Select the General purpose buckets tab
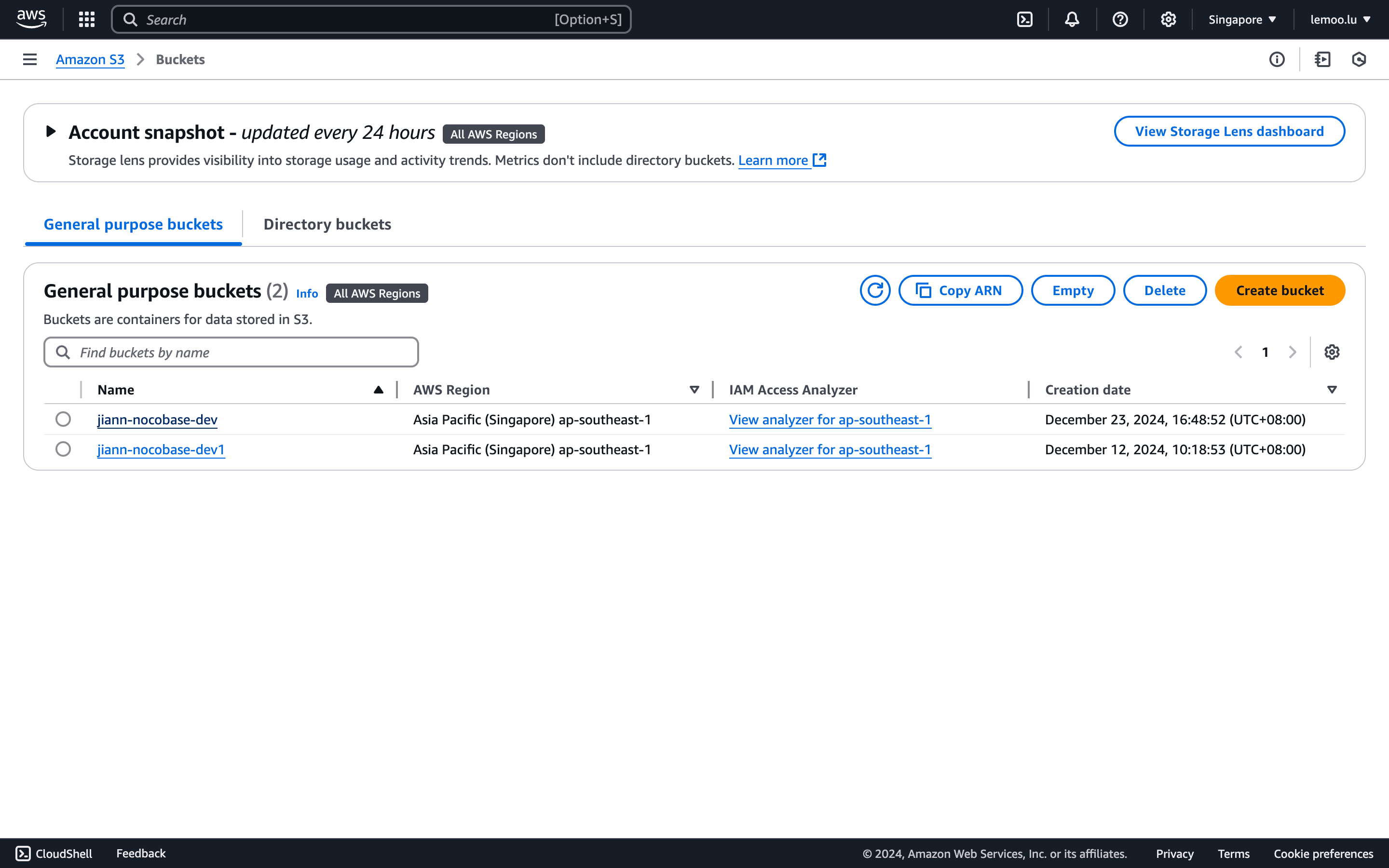 (133, 224)
